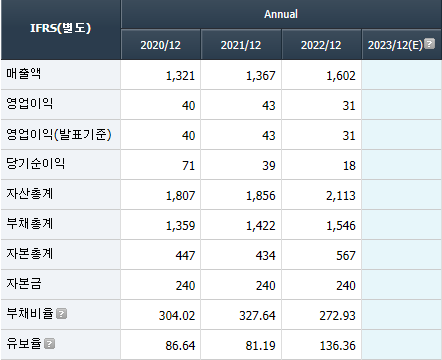This screenshot has height=360, width=442.
Task: Click the 유보율 value 86.64
Action: (x=180, y=346)
